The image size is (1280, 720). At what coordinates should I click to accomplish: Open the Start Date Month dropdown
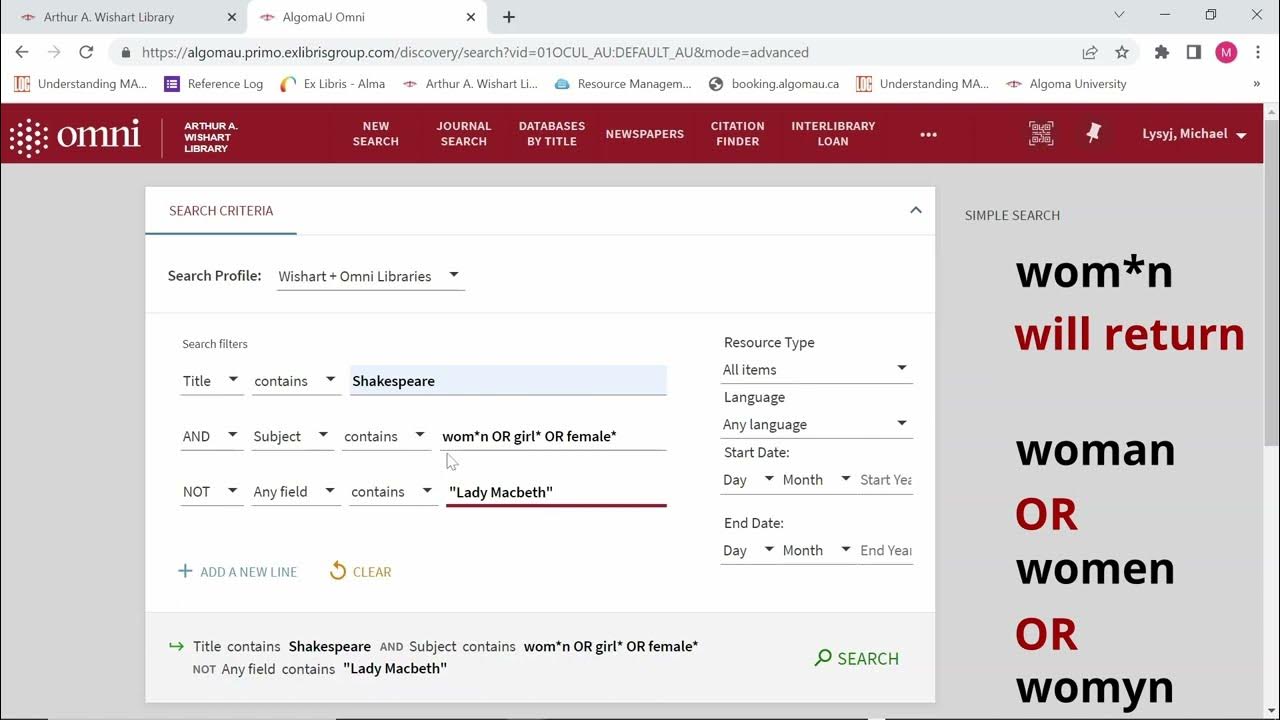click(x=817, y=480)
